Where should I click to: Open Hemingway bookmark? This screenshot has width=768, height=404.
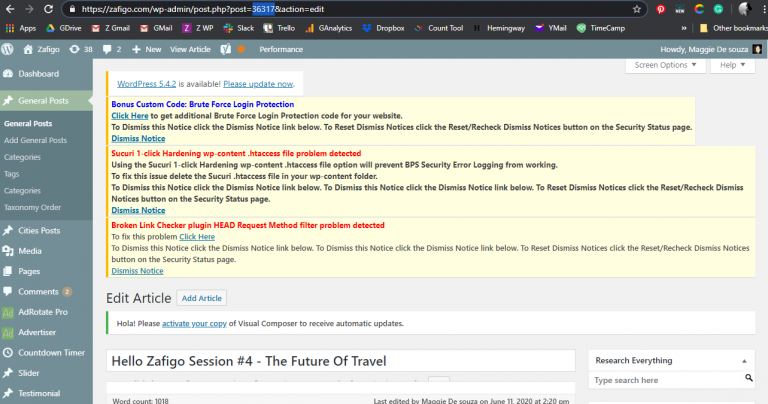pos(499,28)
